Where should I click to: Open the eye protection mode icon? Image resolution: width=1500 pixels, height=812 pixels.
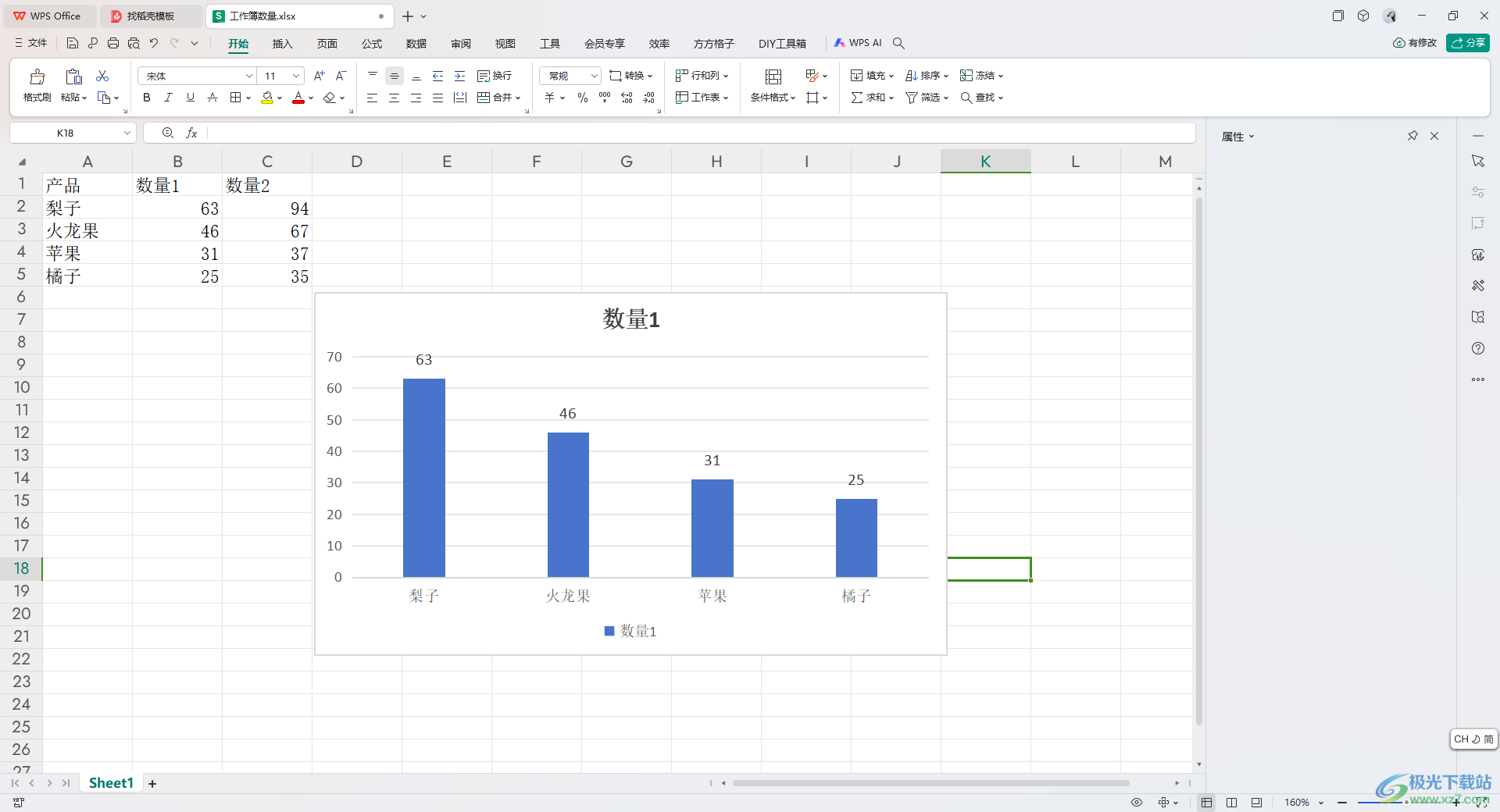[1137, 803]
